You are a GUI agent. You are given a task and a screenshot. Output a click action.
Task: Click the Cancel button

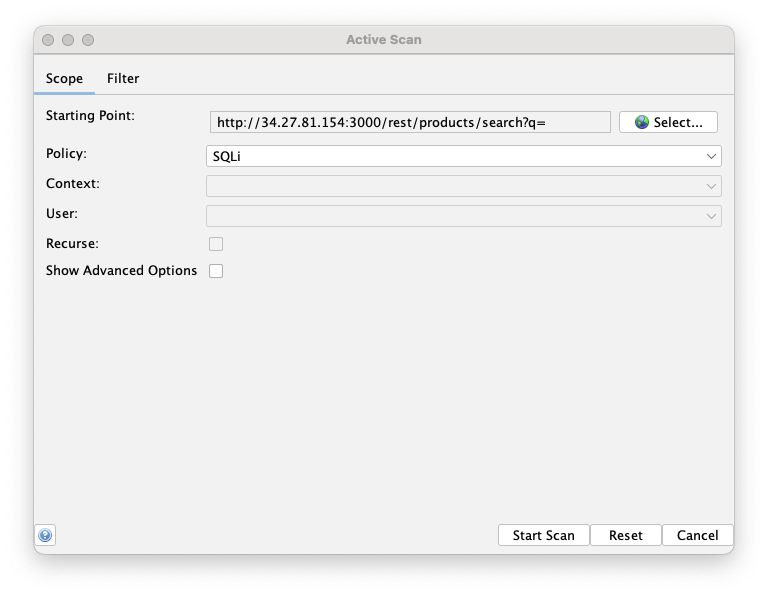[x=697, y=535]
